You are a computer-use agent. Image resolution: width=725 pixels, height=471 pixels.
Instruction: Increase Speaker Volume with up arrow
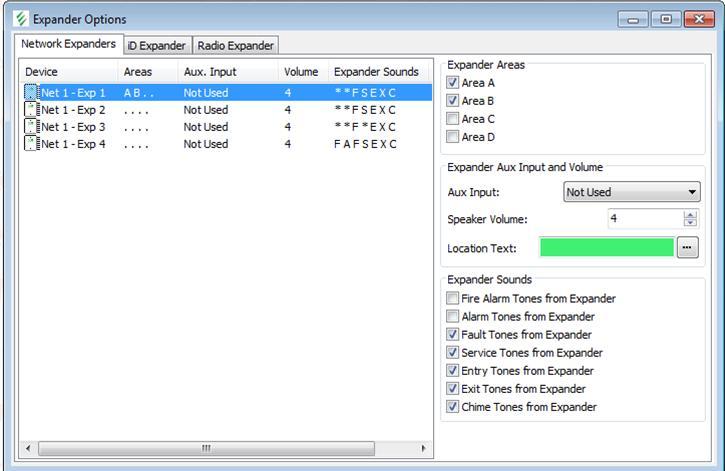click(x=690, y=215)
